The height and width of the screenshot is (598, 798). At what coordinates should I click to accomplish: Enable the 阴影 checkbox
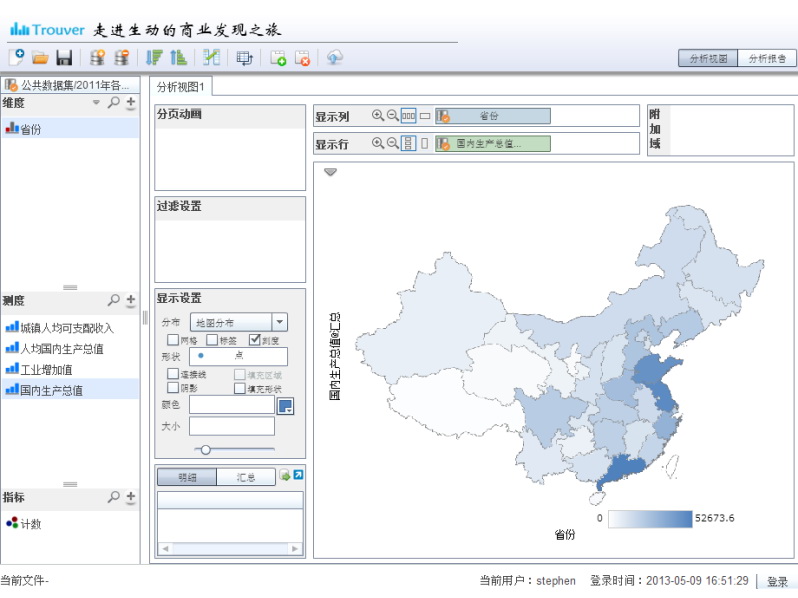173,388
